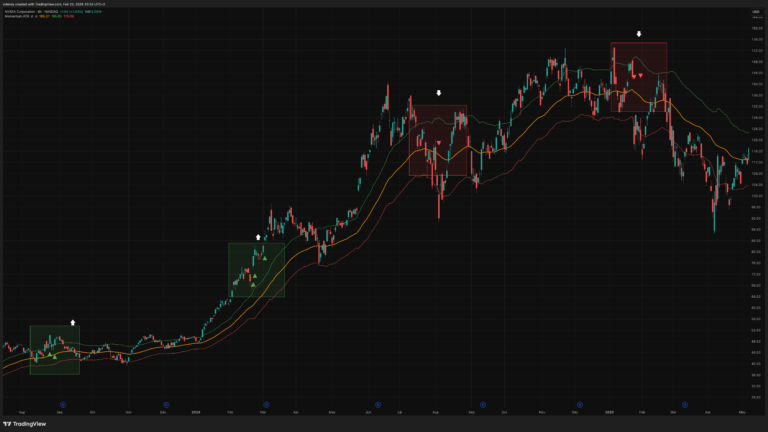The image size is (768, 432).
Task: Select the Momentum ATR indicator legend line
Action: tap(20, 16)
